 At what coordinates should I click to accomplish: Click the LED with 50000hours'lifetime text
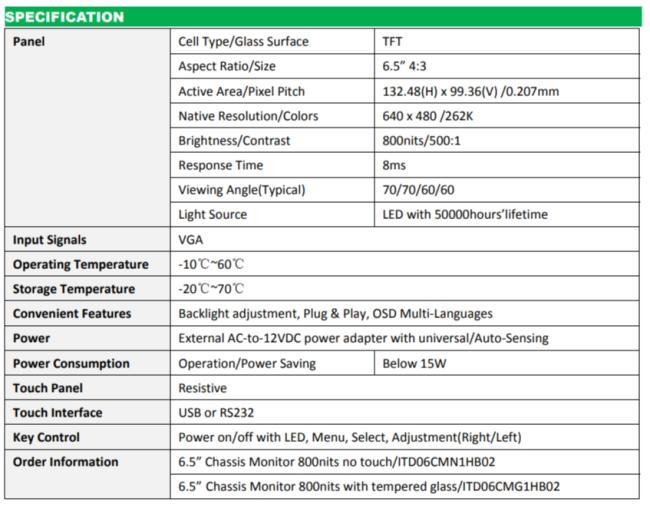465,214
